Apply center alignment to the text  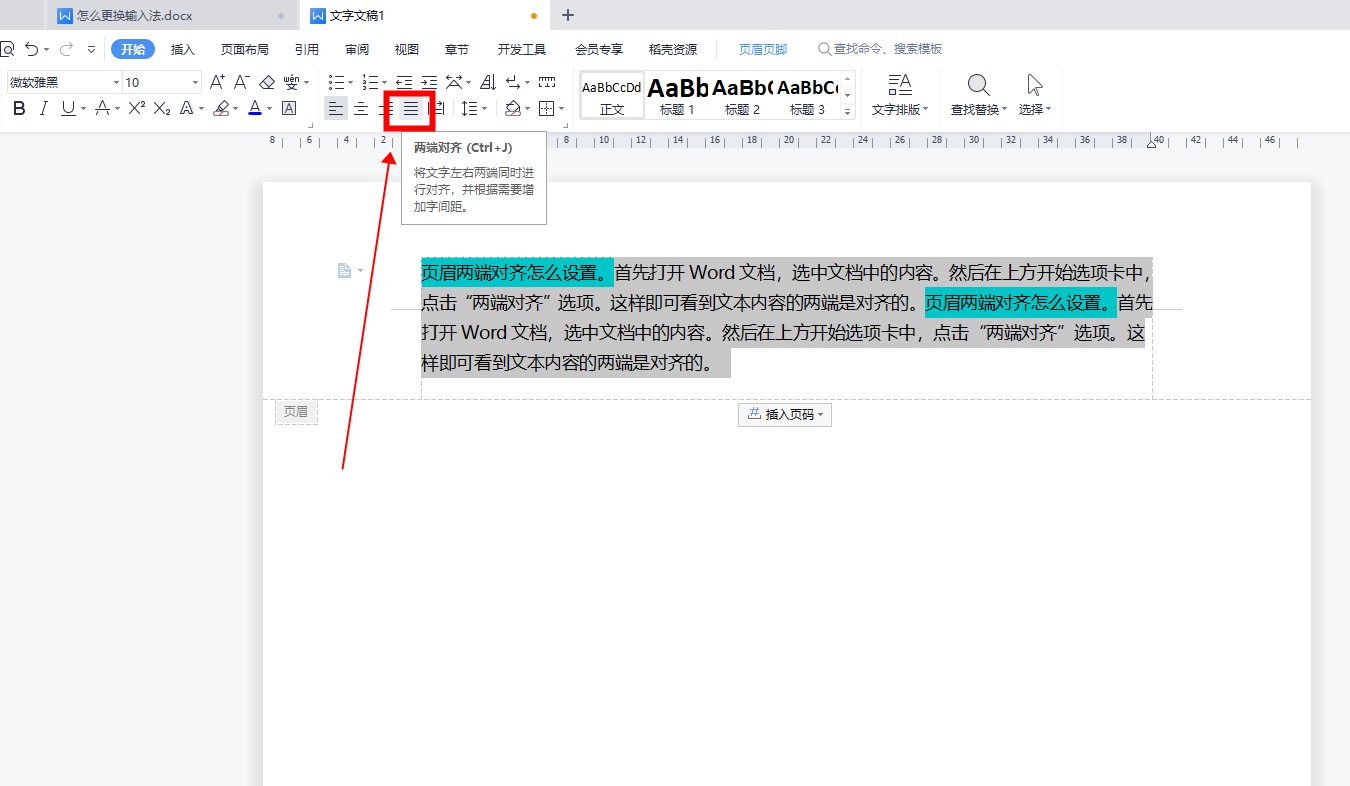coord(361,109)
